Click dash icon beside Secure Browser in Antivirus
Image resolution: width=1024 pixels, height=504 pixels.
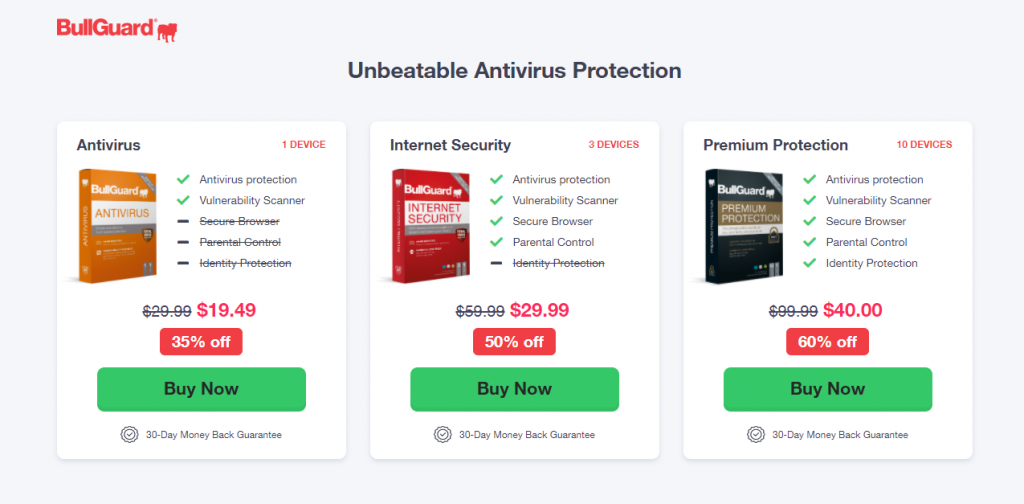tap(183, 221)
